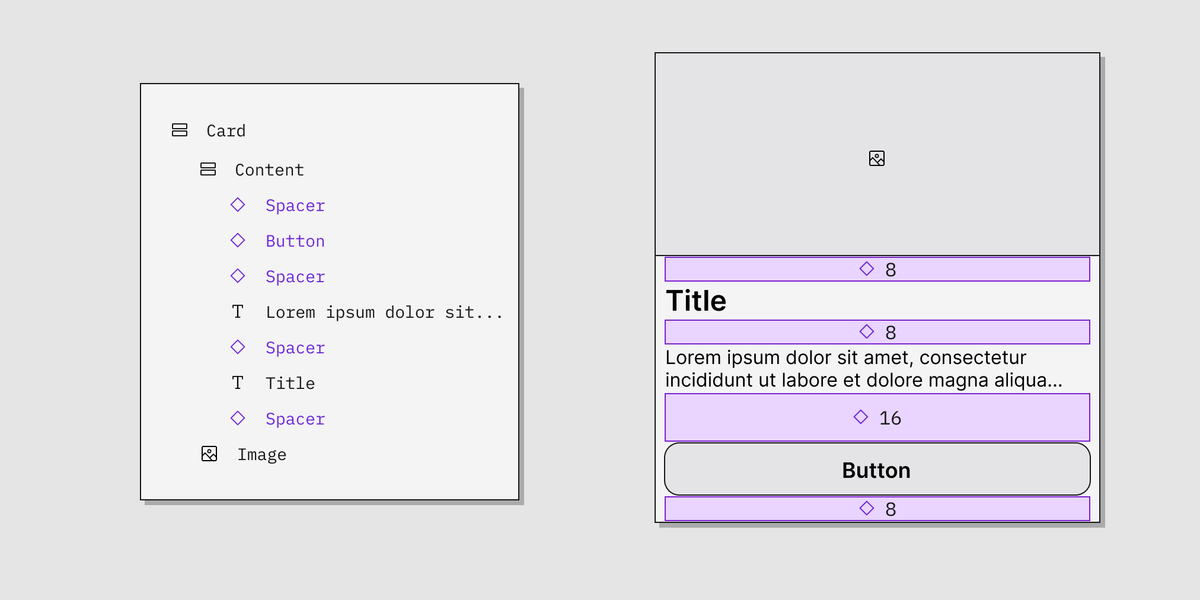The height and width of the screenshot is (600, 1200).
Task: Click the purple 16 spacer block
Action: pyautogui.click(x=960, y=417)
